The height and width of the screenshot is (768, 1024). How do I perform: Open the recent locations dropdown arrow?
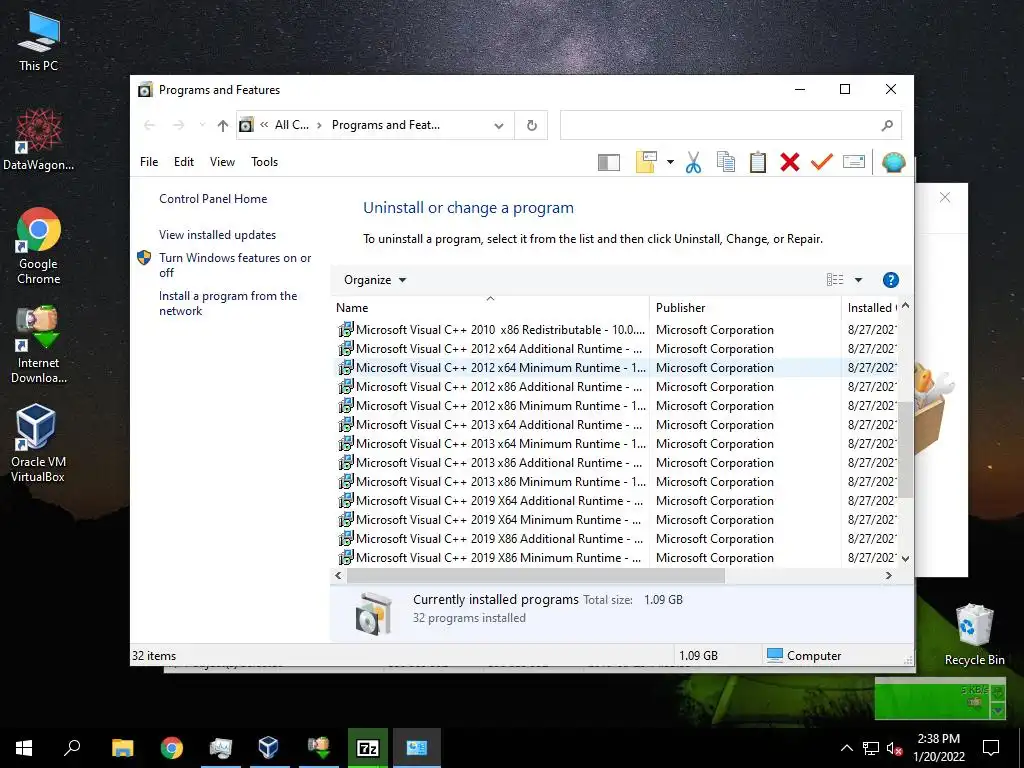pyautogui.click(x=202, y=125)
